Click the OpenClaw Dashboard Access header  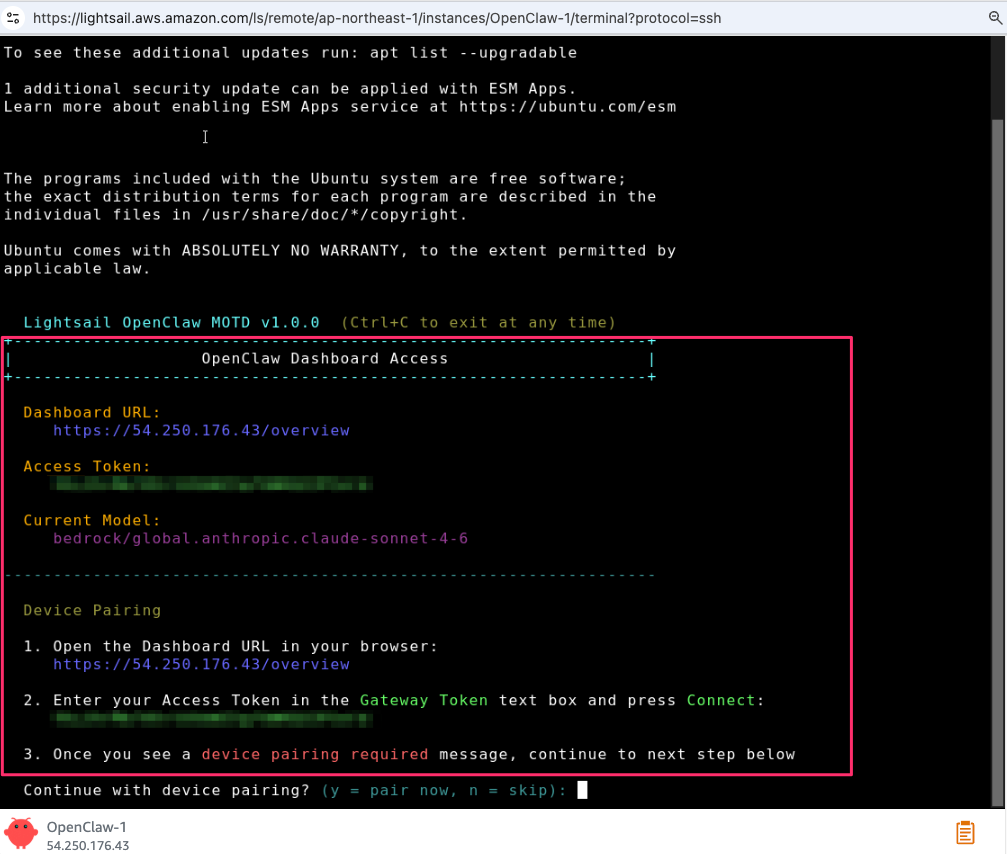[325, 358]
